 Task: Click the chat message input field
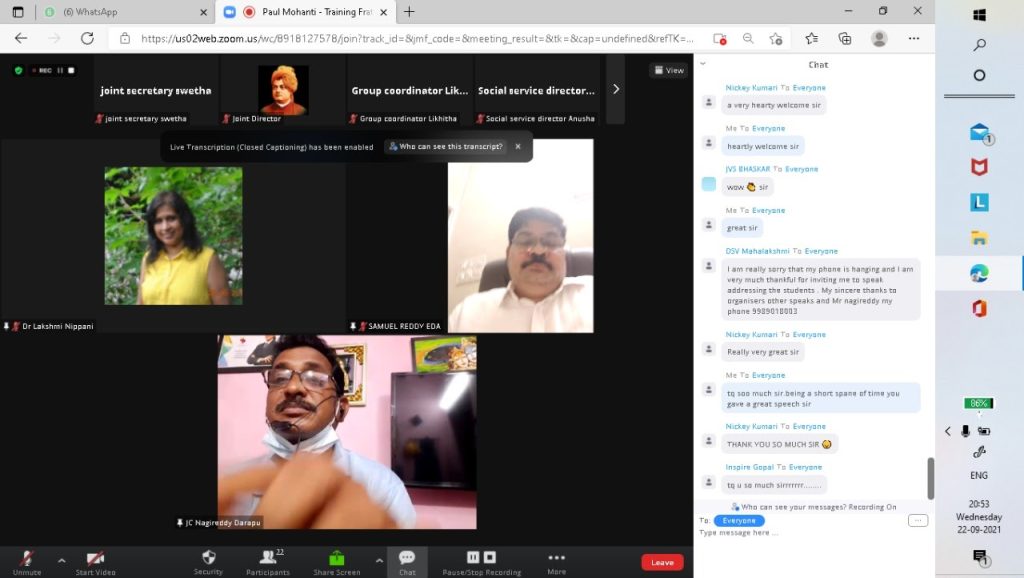click(x=800, y=533)
